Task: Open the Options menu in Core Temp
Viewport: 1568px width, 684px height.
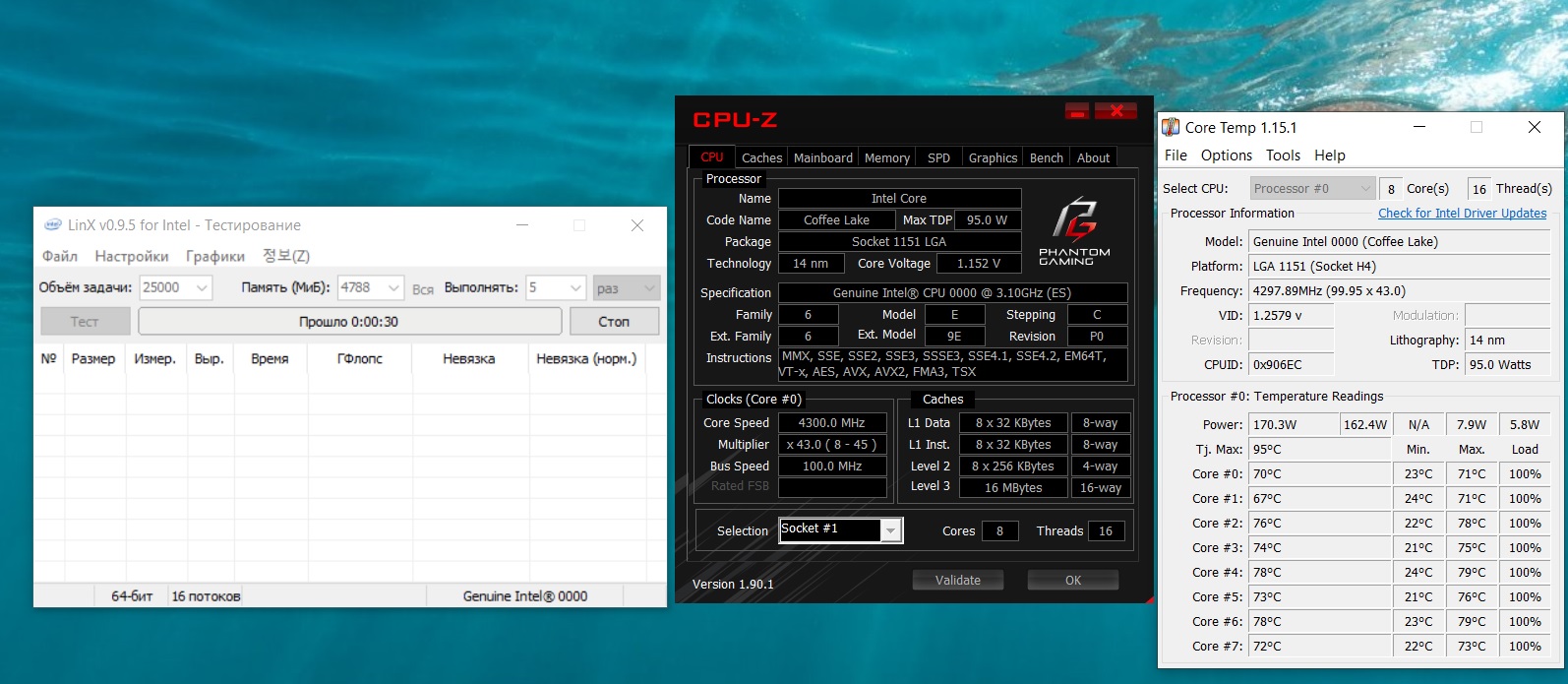Action: pos(1227,155)
